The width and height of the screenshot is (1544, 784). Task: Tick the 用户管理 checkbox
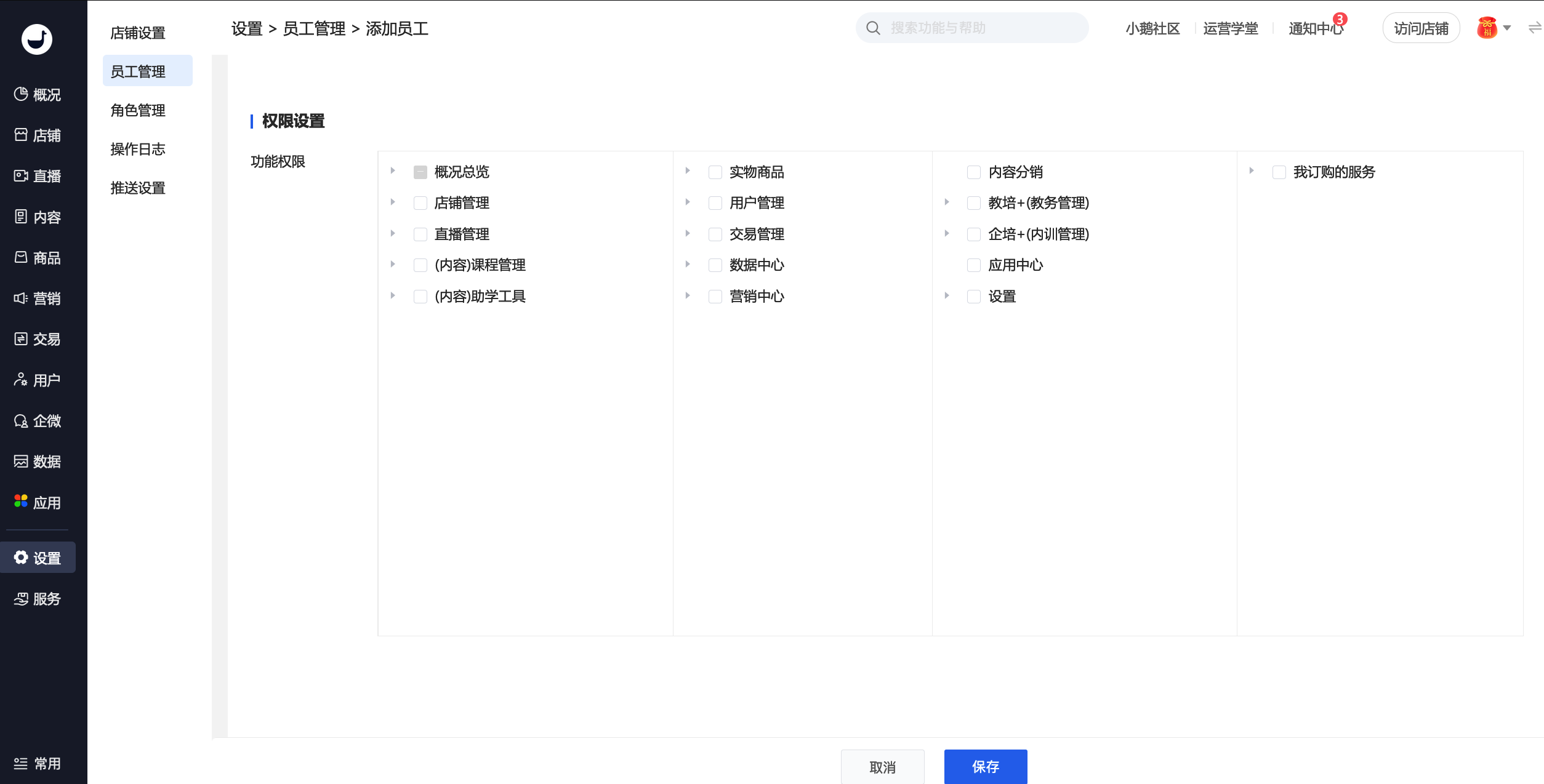point(715,203)
